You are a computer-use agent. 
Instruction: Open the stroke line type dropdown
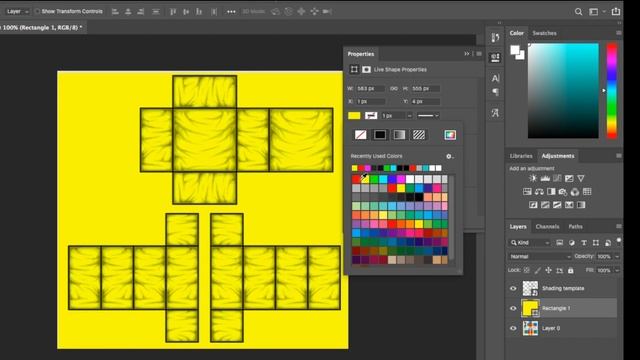(x=428, y=116)
